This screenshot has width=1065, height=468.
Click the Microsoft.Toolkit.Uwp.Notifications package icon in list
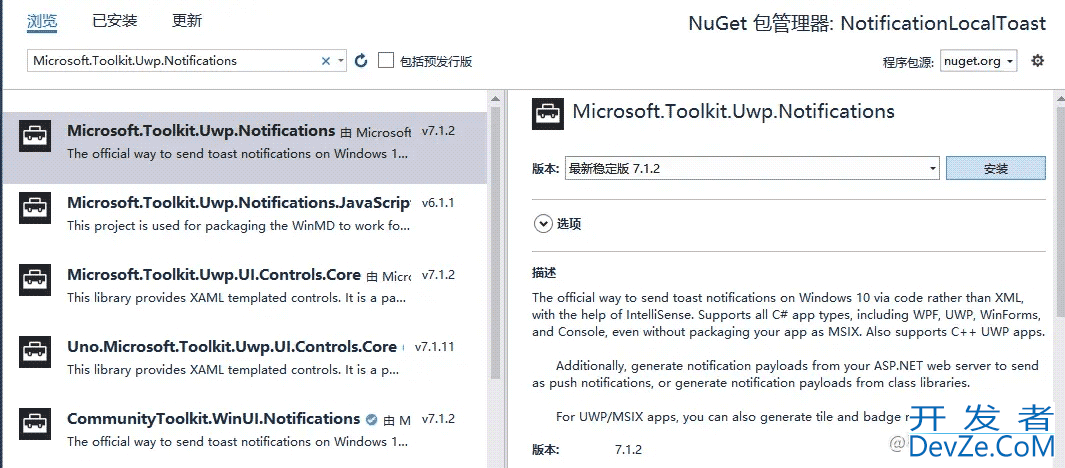[35, 136]
